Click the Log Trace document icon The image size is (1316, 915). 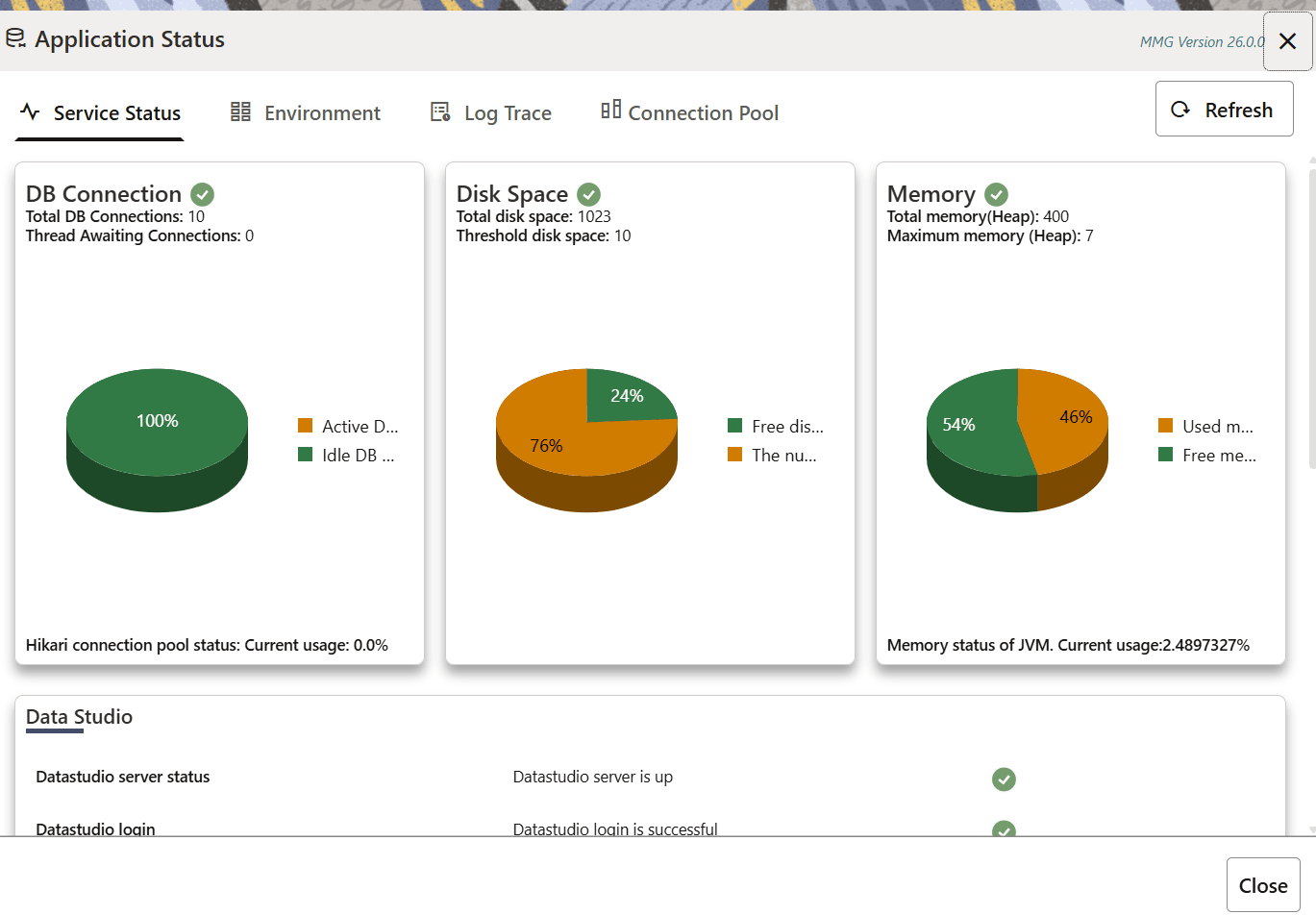[441, 111]
